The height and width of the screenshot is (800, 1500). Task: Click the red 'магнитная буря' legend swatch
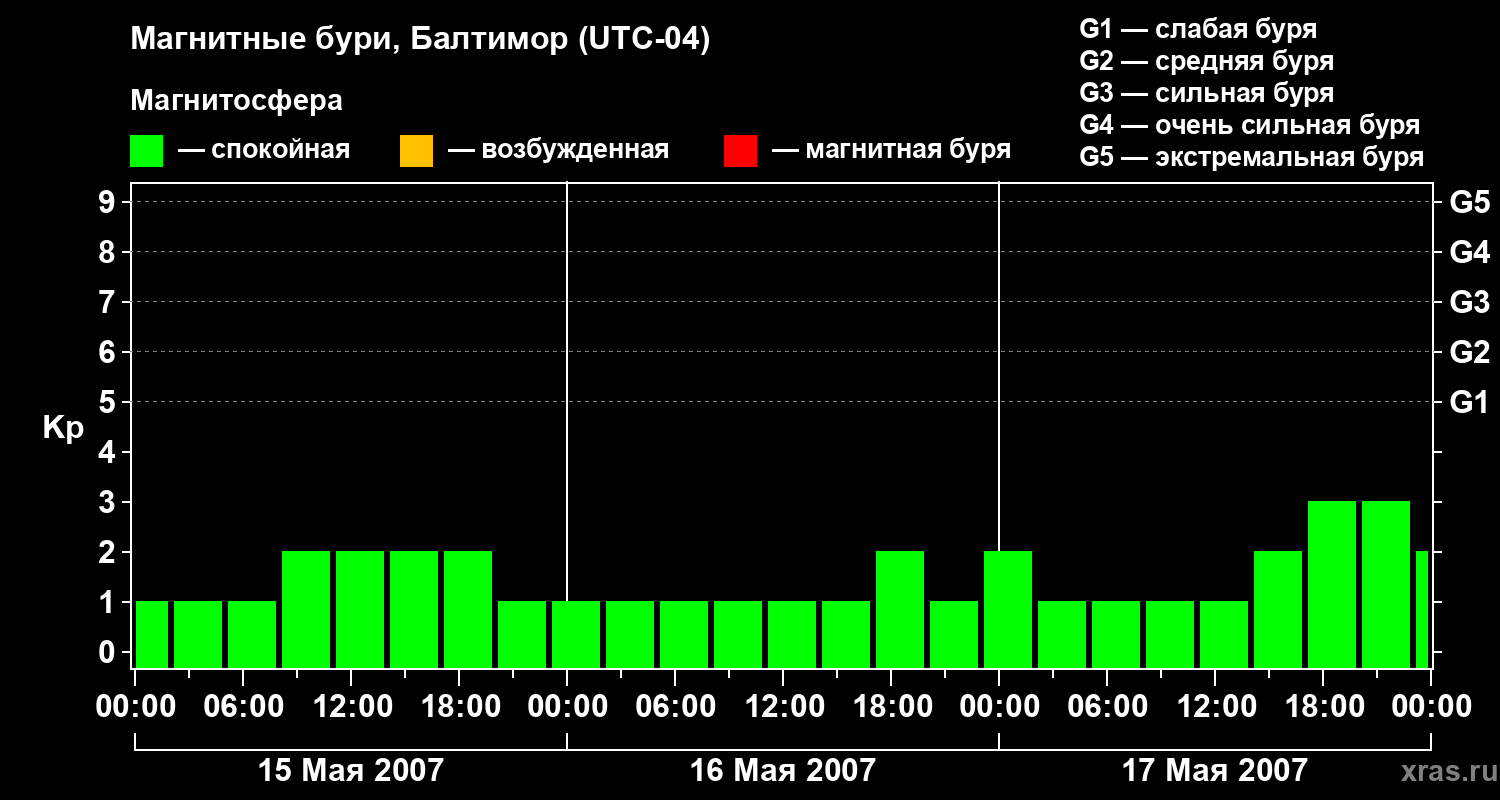(740, 151)
